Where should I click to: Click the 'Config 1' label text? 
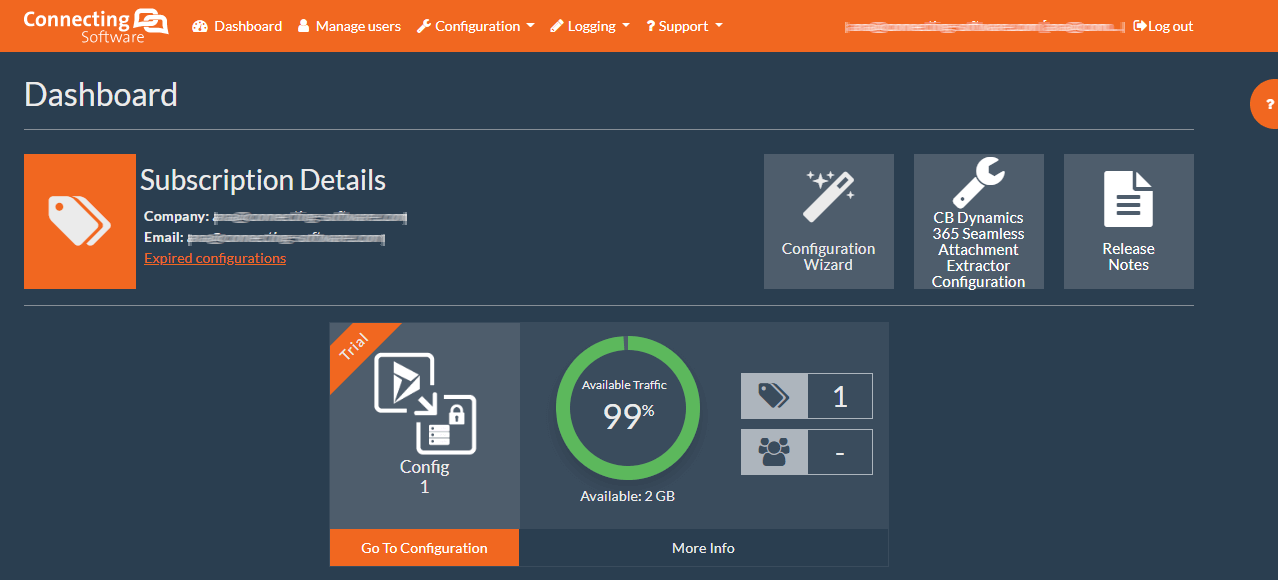click(425, 477)
